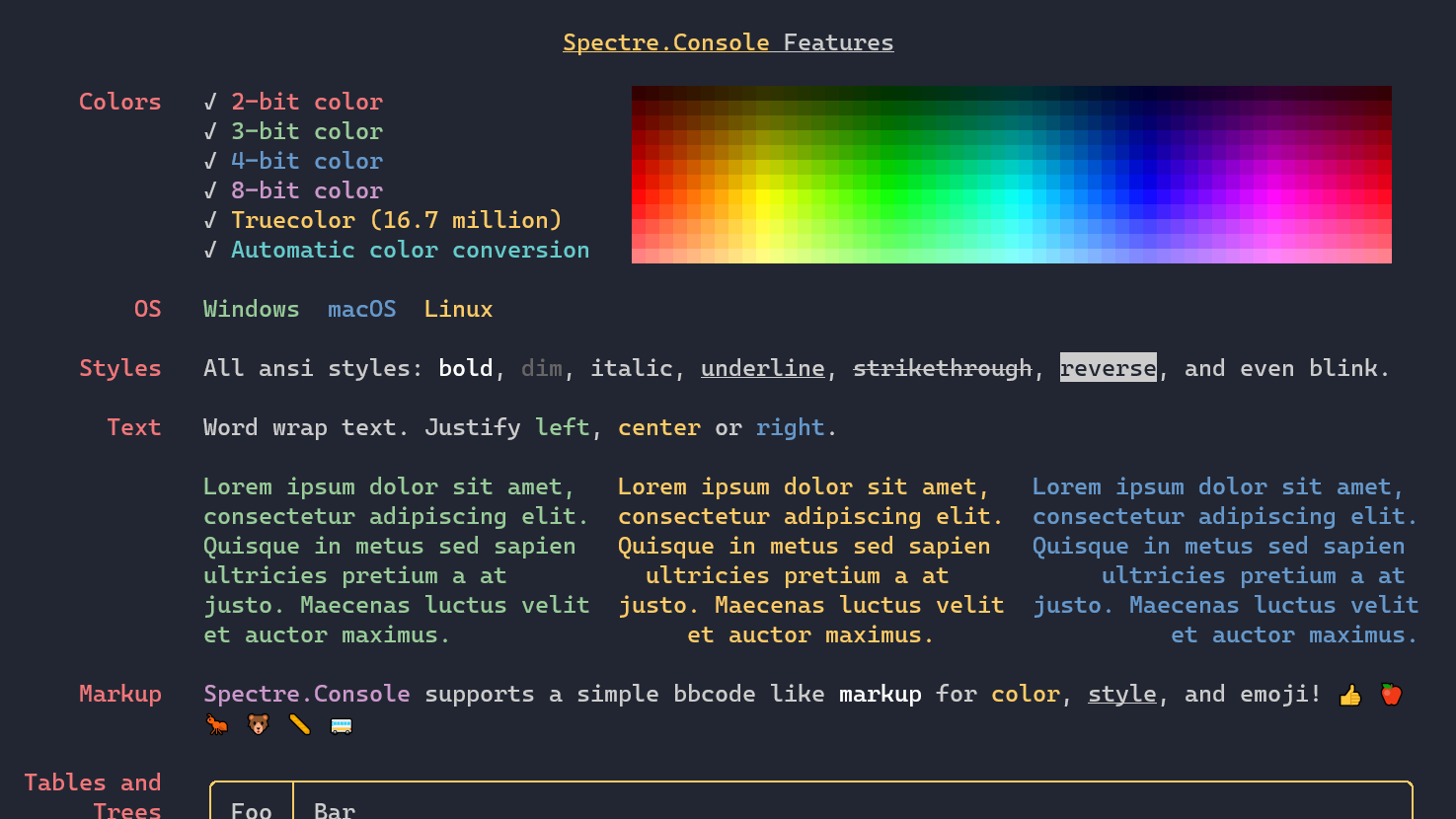Click the blue word 'right'

point(791,427)
